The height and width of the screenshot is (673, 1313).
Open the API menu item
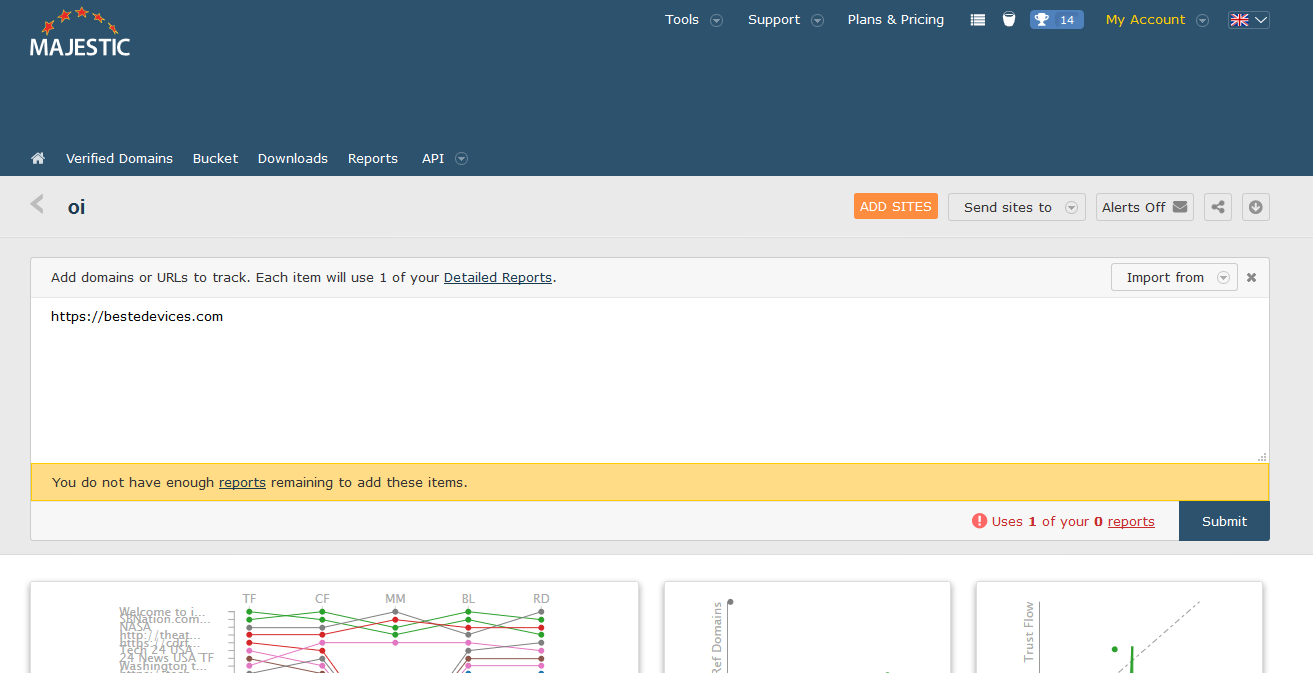[x=433, y=158]
